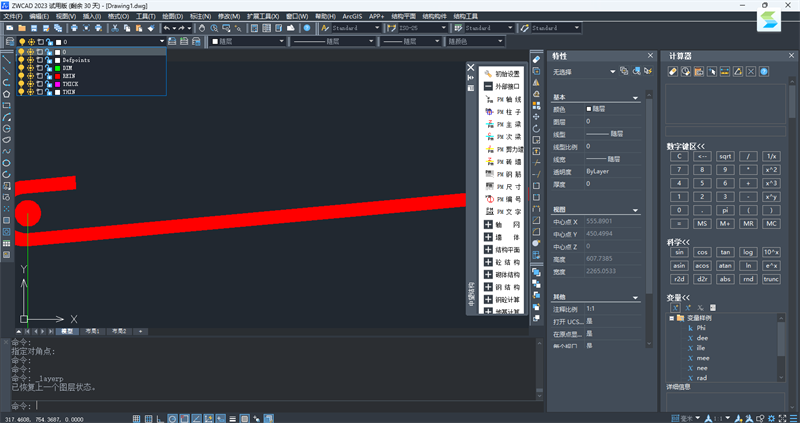The width and height of the screenshot is (800, 423).
Task: Click the Match Properties brush icon
Action: point(151,28)
